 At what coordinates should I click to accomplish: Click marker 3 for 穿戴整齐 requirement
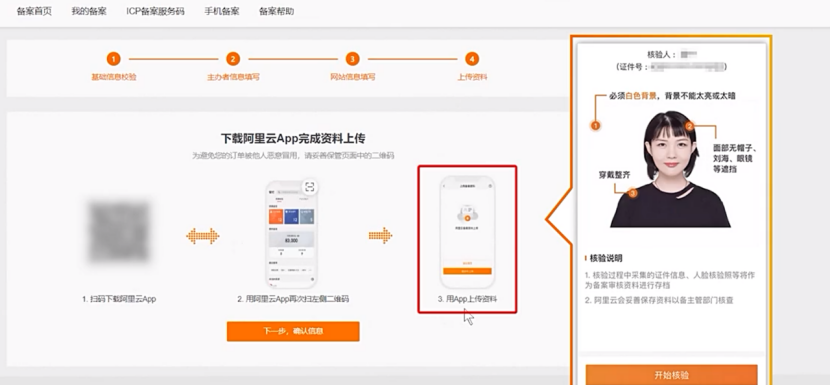633,193
